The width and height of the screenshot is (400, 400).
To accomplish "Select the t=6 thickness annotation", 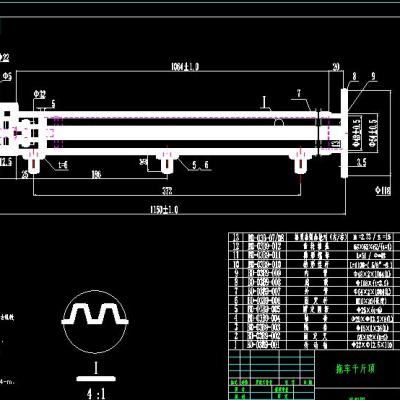I will 62,165.
